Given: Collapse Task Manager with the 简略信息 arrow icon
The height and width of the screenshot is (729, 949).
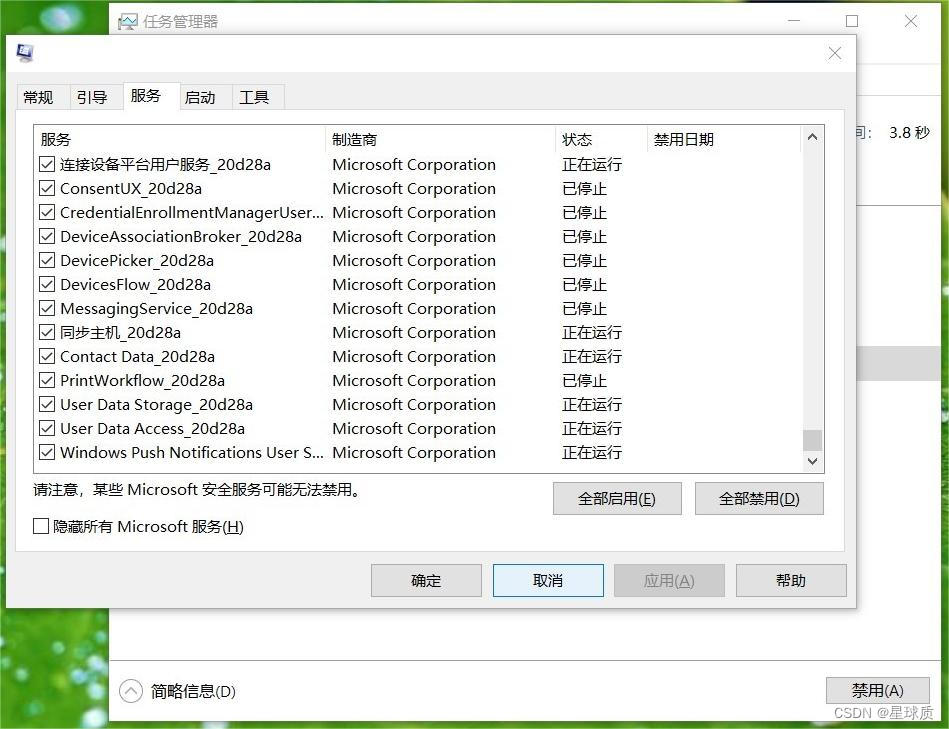Looking at the screenshot, I should 131,691.
